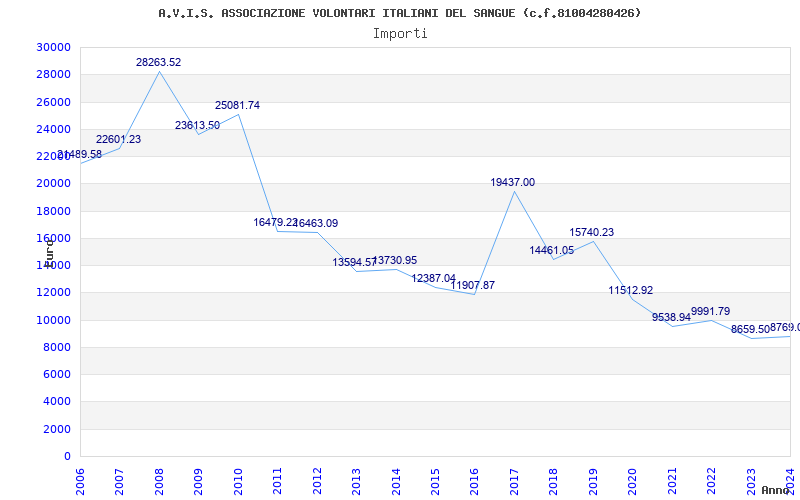The height and width of the screenshot is (500, 800).
Task: Select data label 14461.05
Action: 552,251
